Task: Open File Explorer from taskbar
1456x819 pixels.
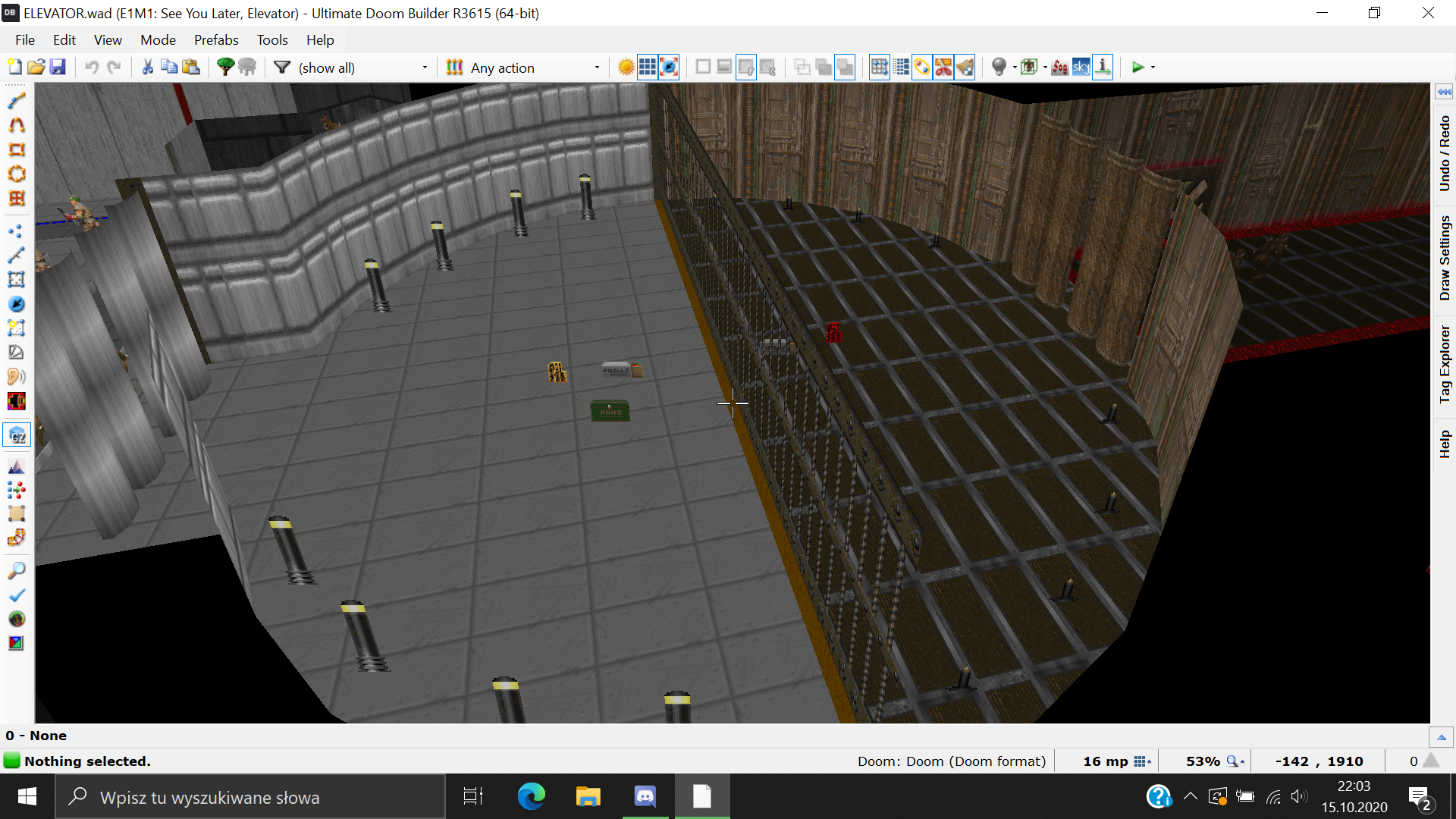Action: (x=588, y=797)
